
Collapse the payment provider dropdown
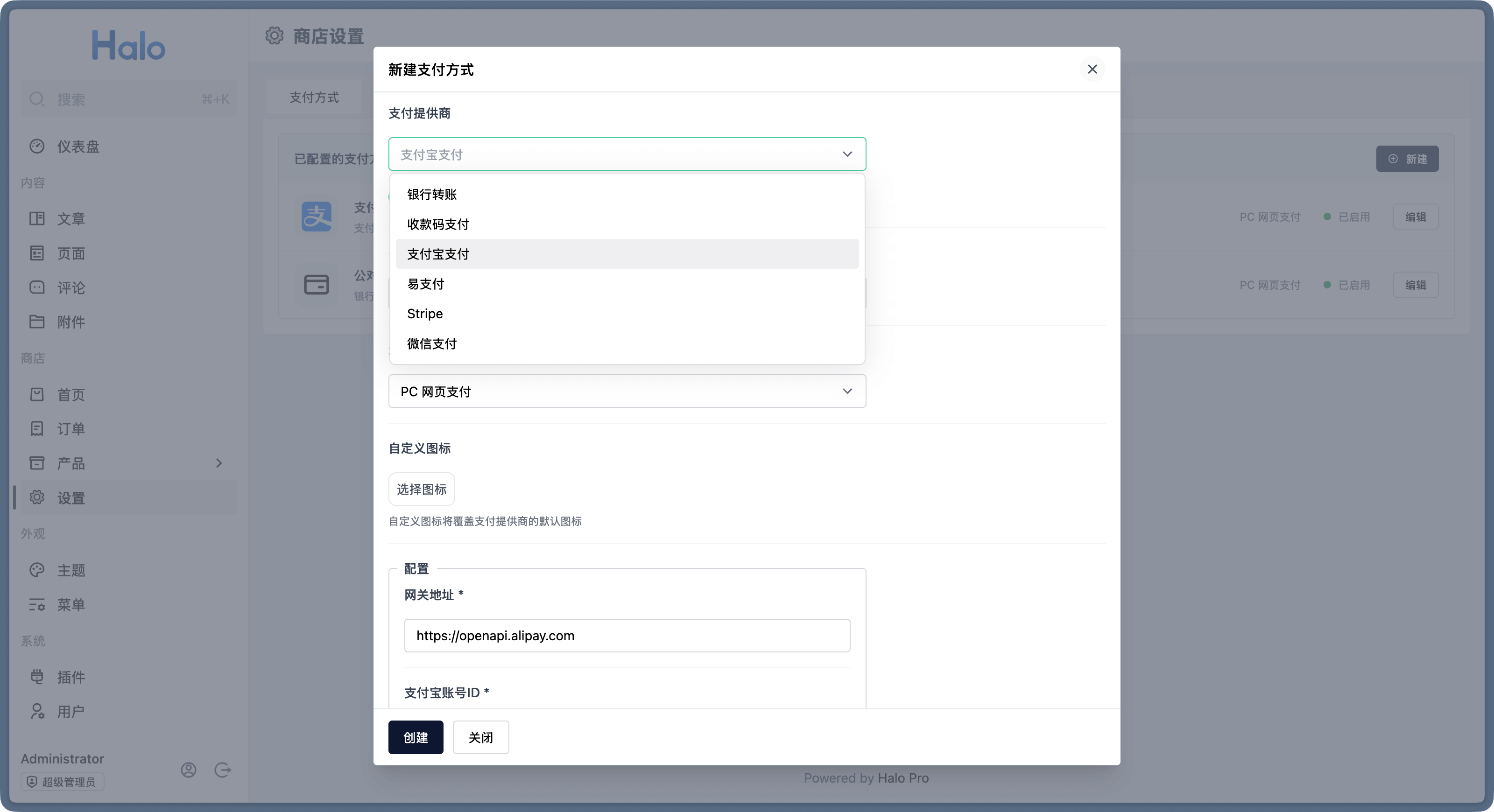point(847,154)
